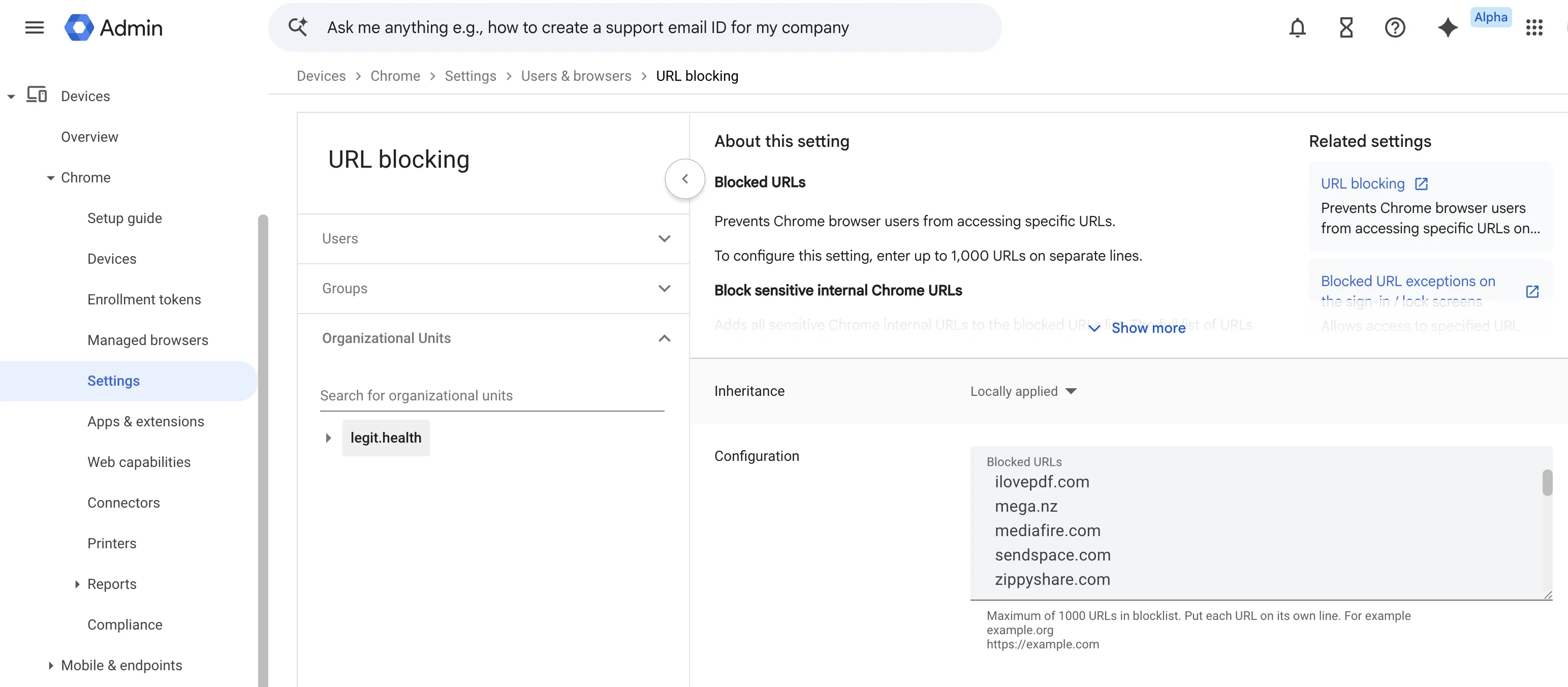Screen dimensions: 1568x687
Task: Open the main navigation hamburger menu
Action: tap(34, 27)
